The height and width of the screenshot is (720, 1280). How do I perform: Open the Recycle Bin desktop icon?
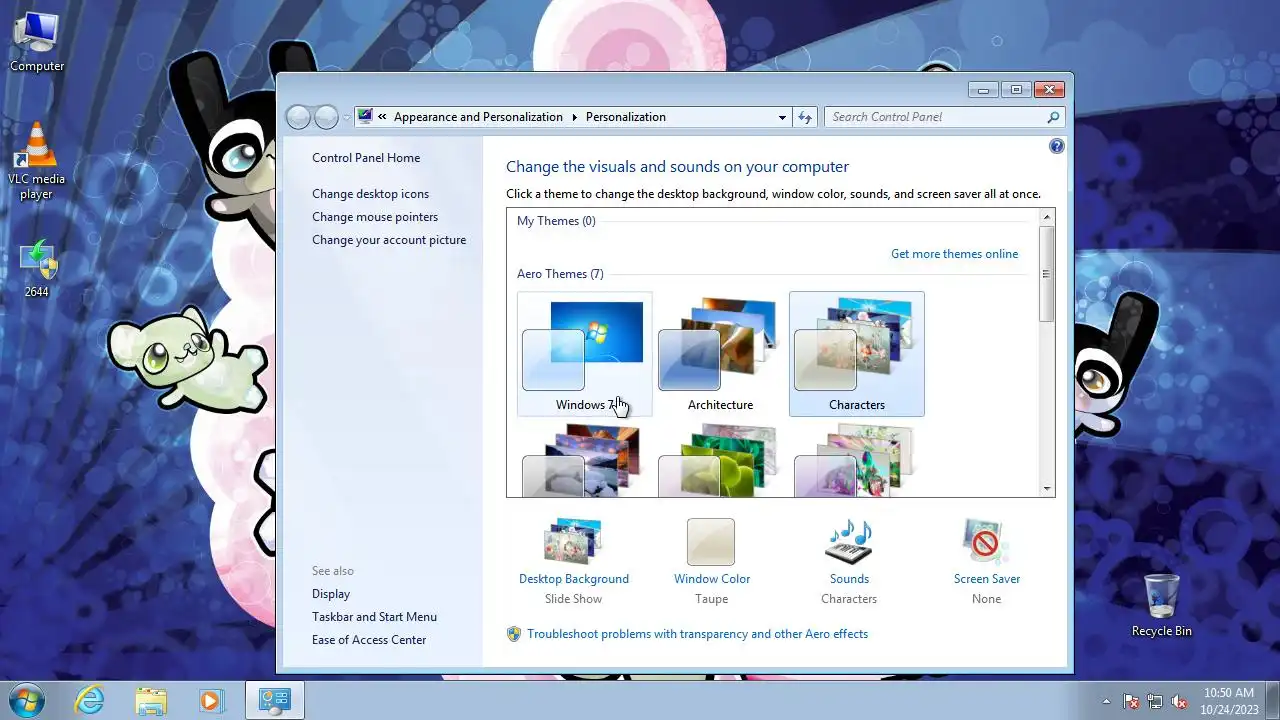click(x=1161, y=605)
